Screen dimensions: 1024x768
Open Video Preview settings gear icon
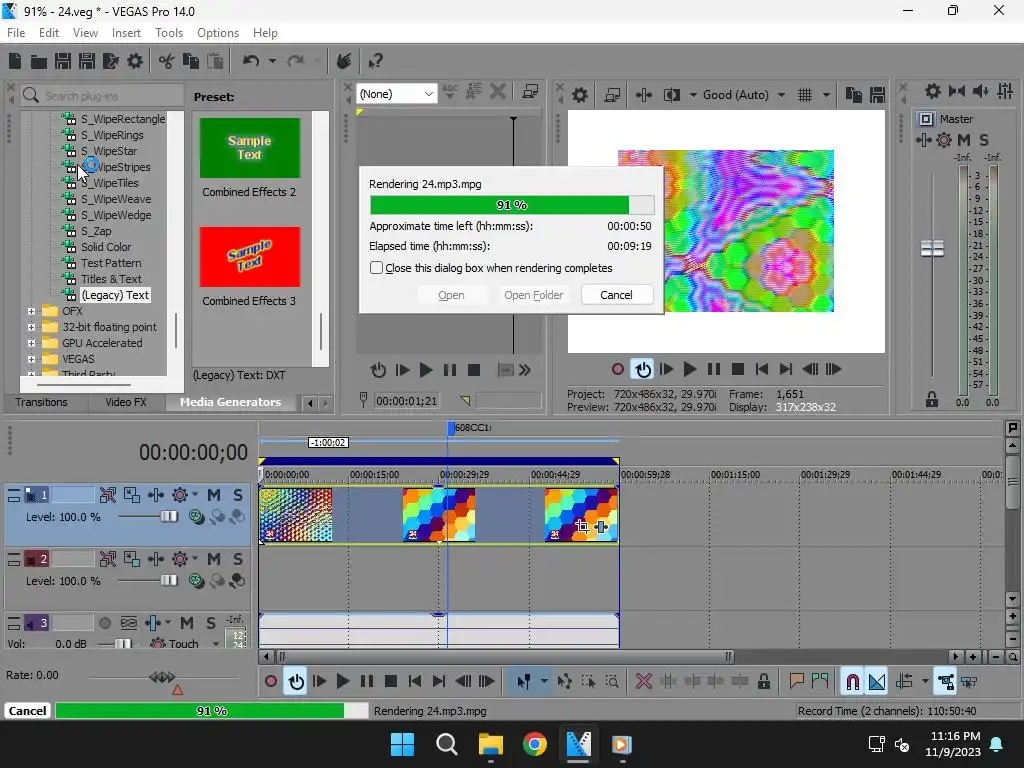click(x=580, y=95)
